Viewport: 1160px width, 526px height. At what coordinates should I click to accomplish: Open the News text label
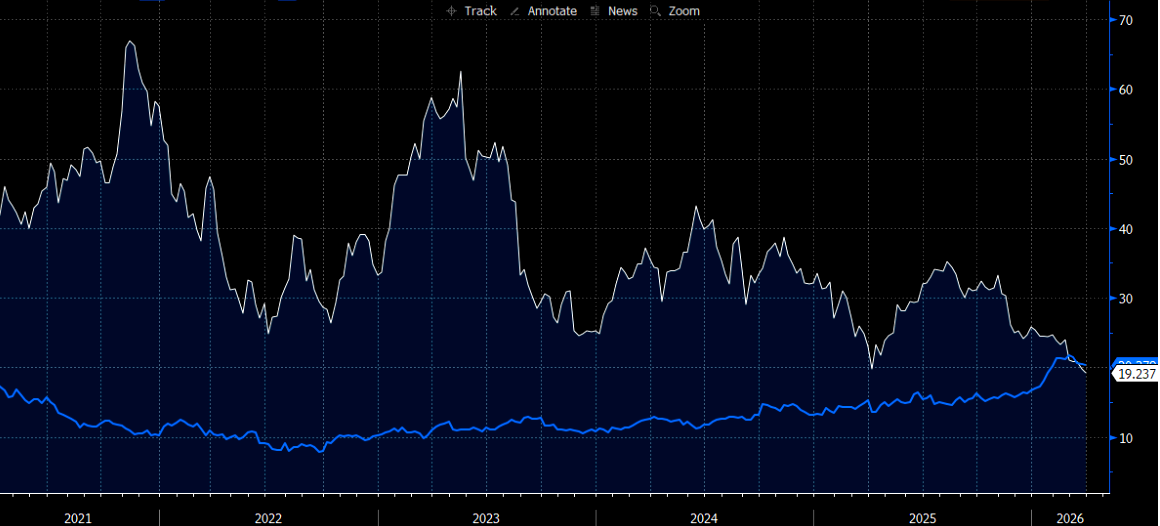pos(622,11)
